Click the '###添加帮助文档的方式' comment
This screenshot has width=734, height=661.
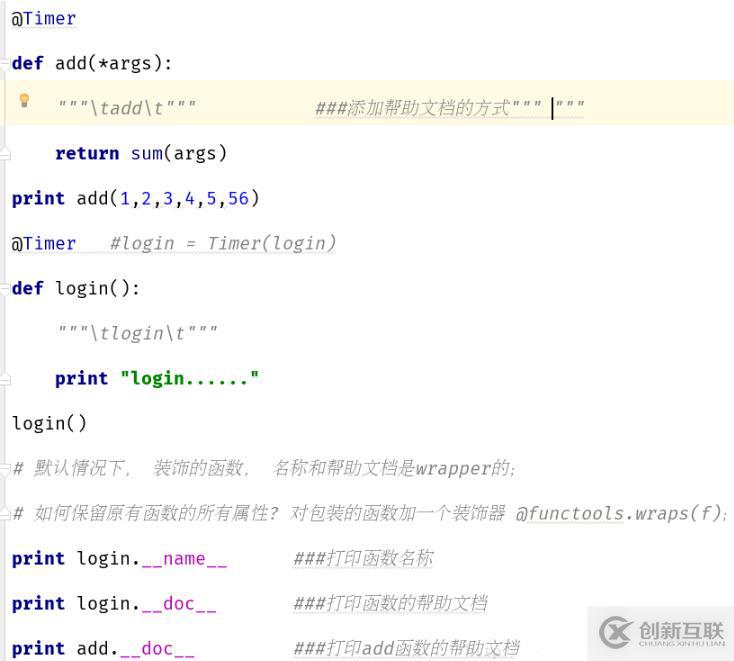click(412, 108)
